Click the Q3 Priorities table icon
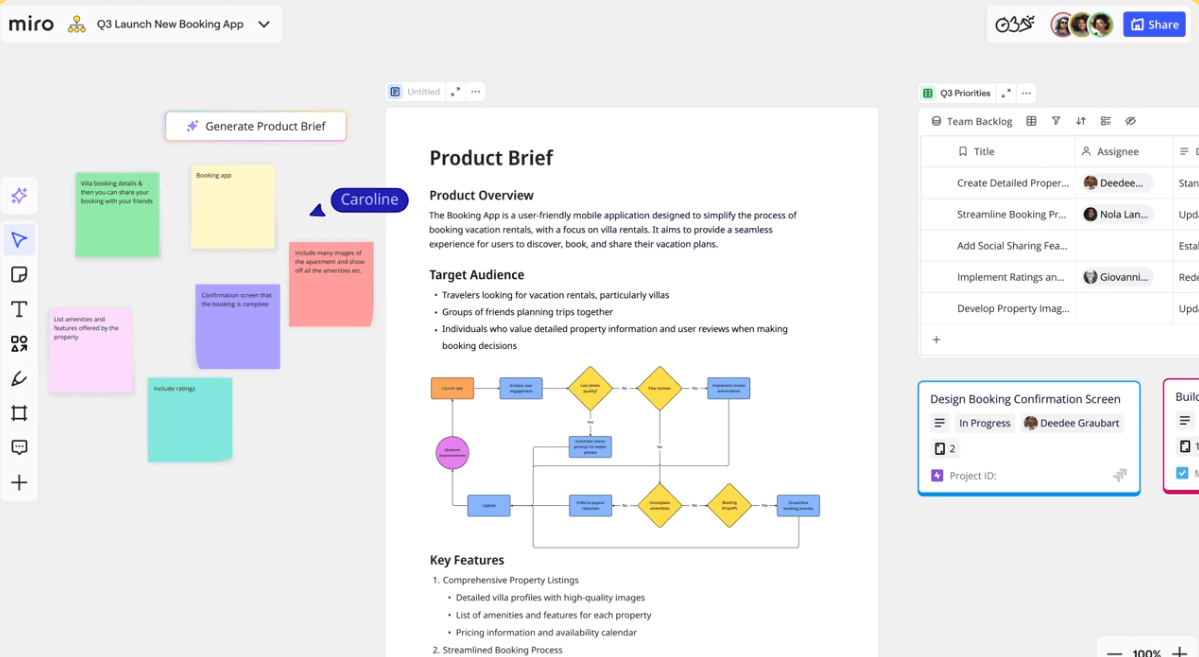 (928, 93)
